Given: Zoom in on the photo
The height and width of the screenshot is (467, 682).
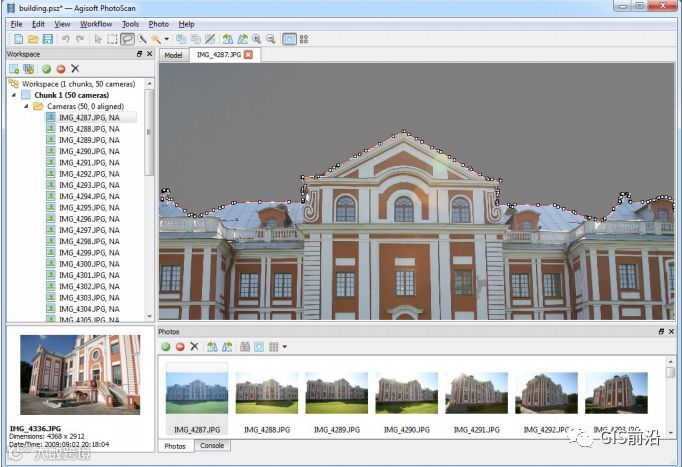Looking at the screenshot, I should pyautogui.click(x=257, y=39).
